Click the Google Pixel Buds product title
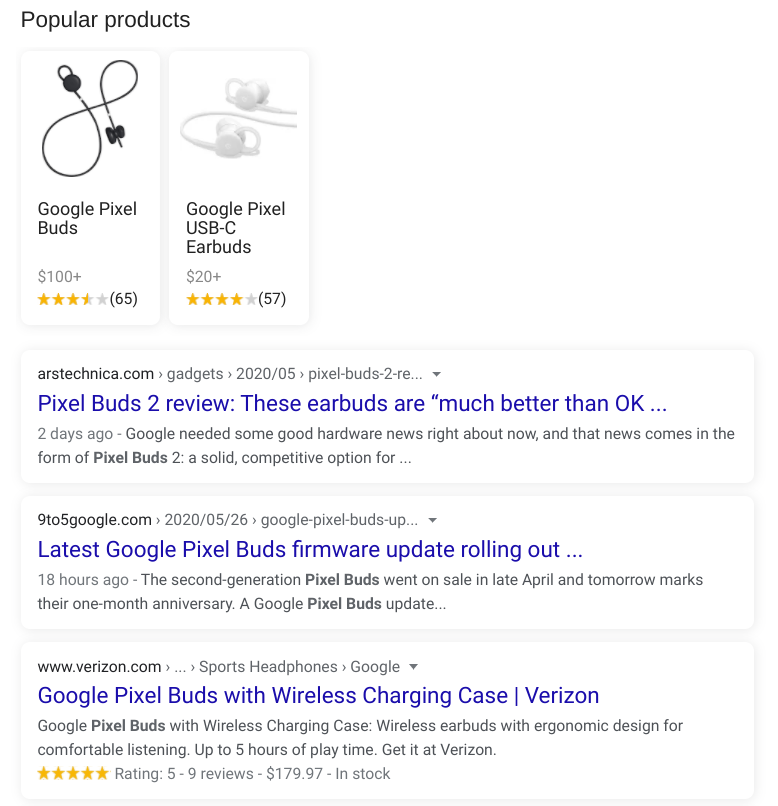Screen dimensions: 778x806 [x=87, y=218]
